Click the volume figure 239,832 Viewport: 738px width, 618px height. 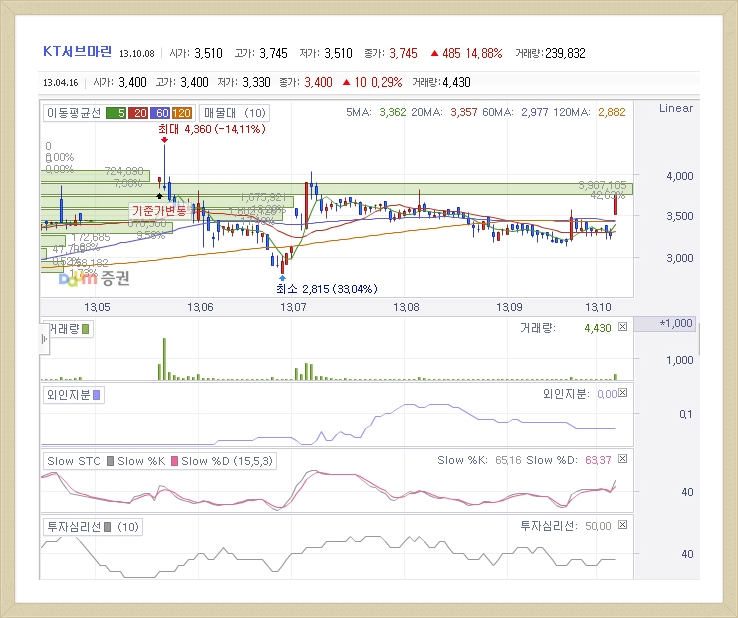point(565,53)
